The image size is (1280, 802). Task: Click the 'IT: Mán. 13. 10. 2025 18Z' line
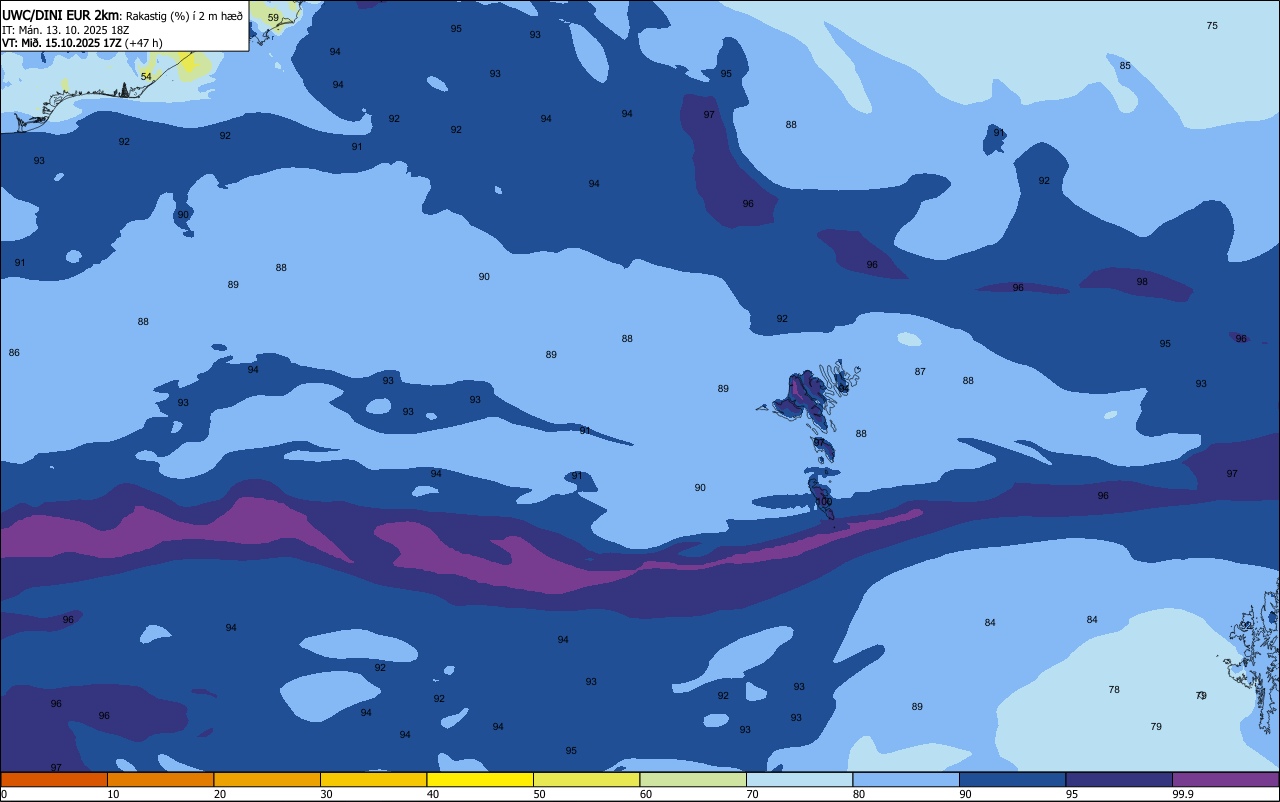point(65,30)
